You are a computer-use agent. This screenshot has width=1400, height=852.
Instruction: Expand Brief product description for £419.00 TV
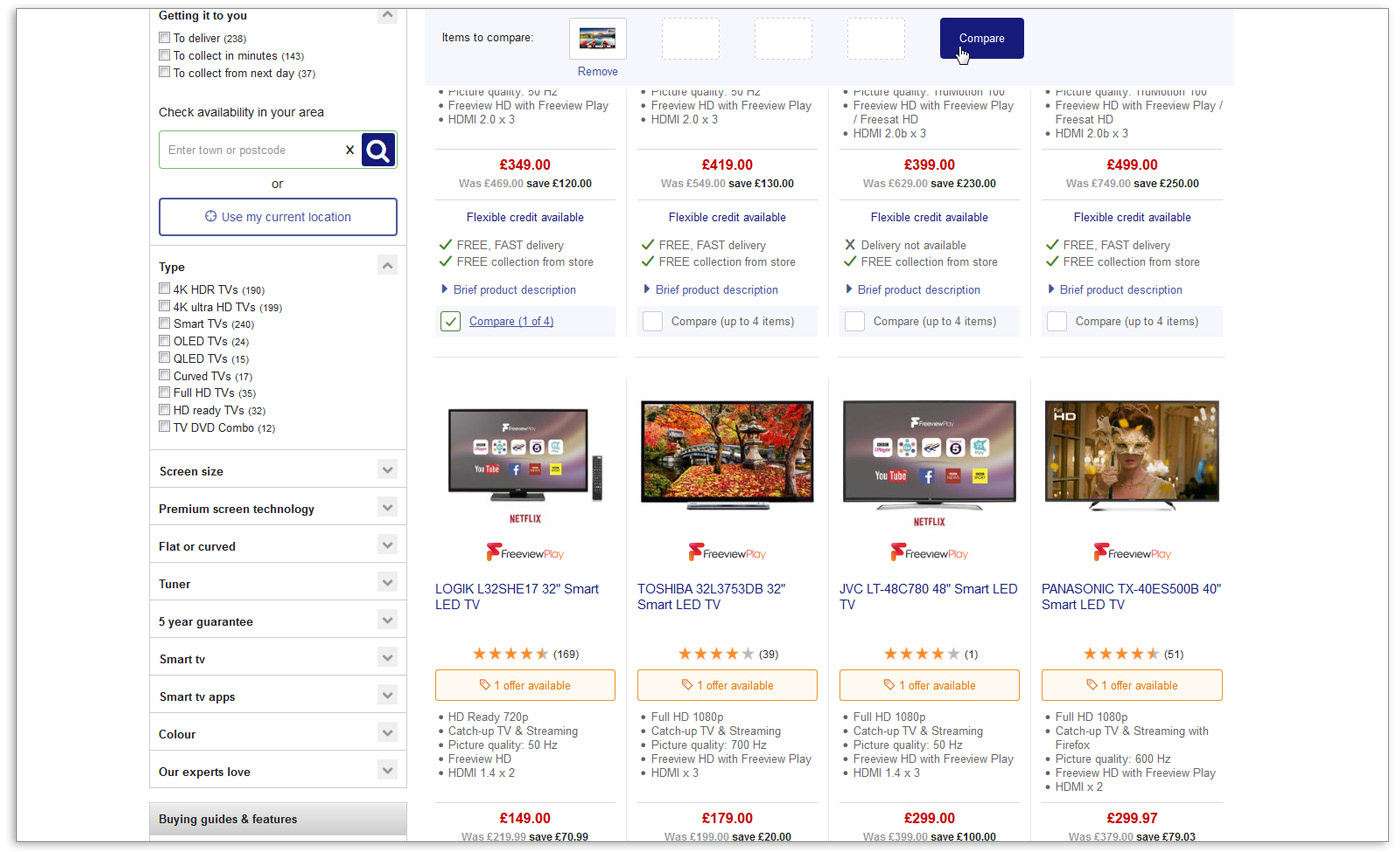pos(710,290)
